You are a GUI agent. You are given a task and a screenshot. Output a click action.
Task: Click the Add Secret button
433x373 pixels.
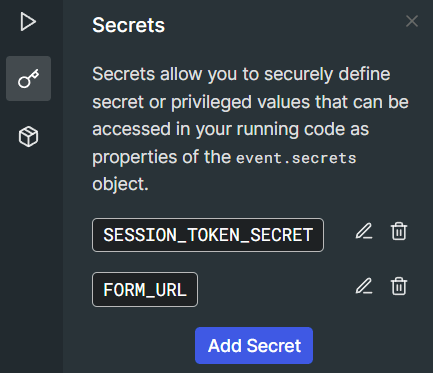point(254,346)
